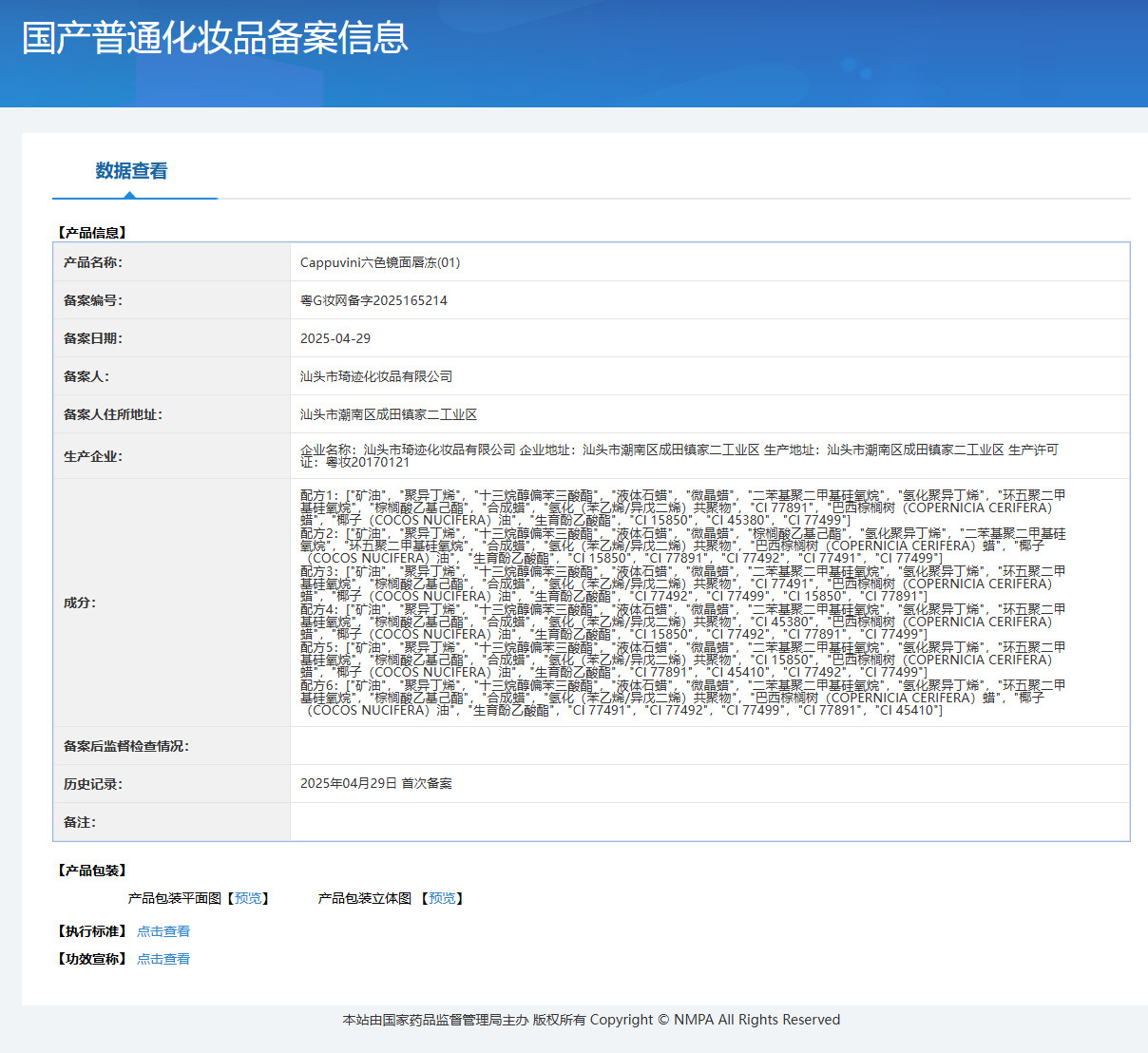1148x1053 pixels.
Task: Click the 国产普通化妆品备案信息 page title
Action: point(215,38)
